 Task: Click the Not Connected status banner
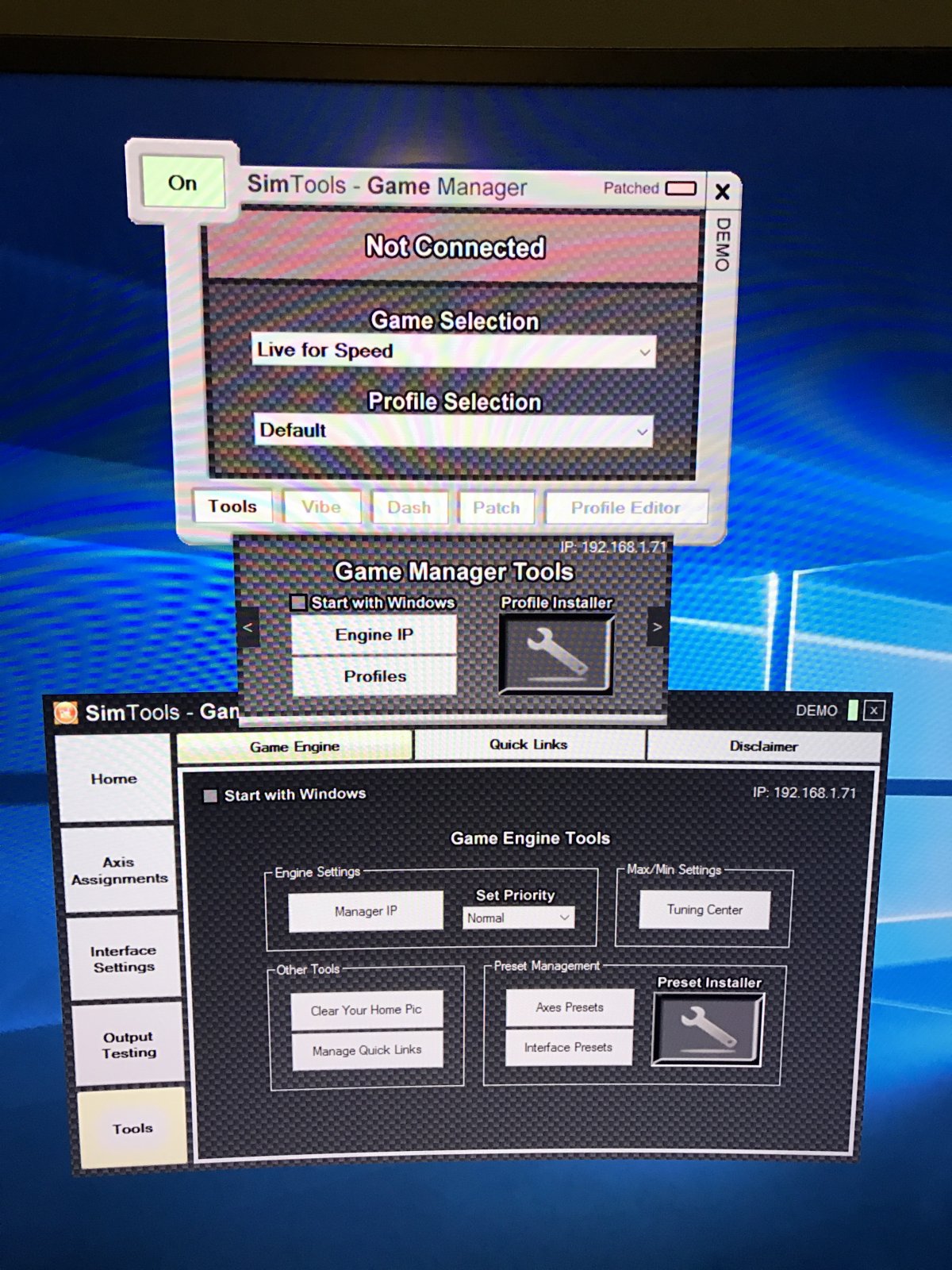coord(455,247)
